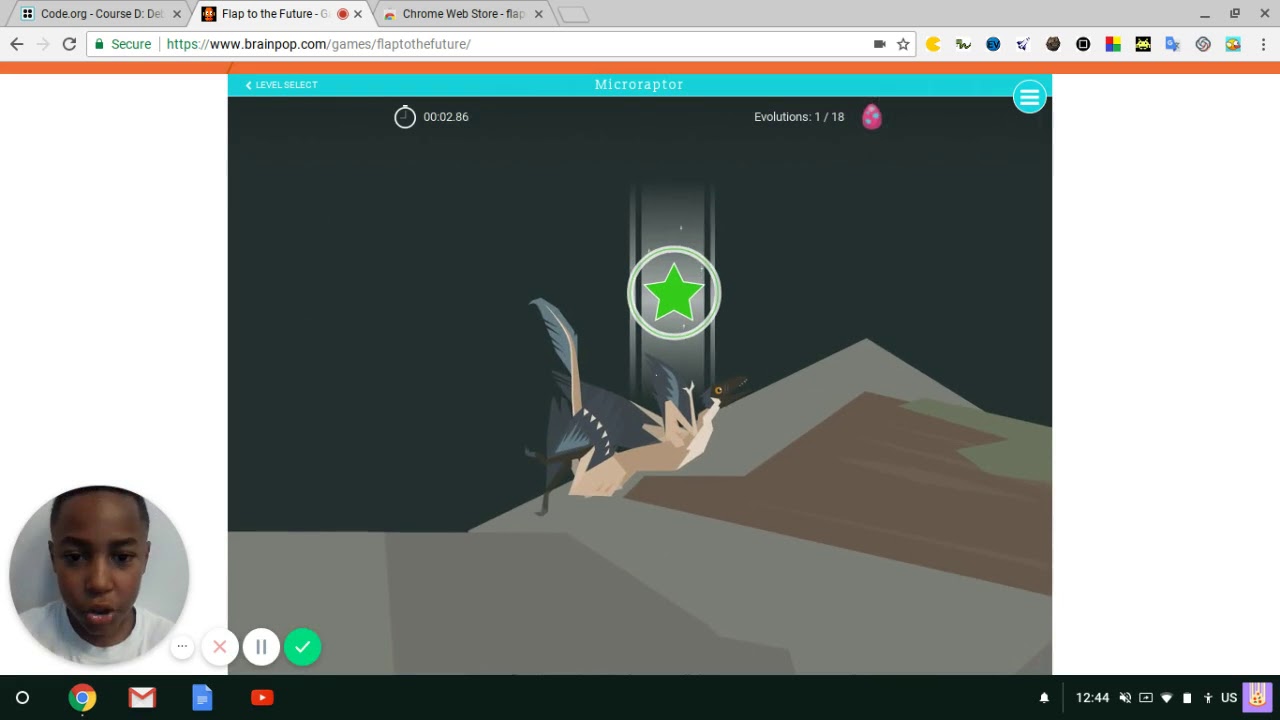The width and height of the screenshot is (1280, 720).
Task: Click the Secure padlock site info
Action: (124, 44)
